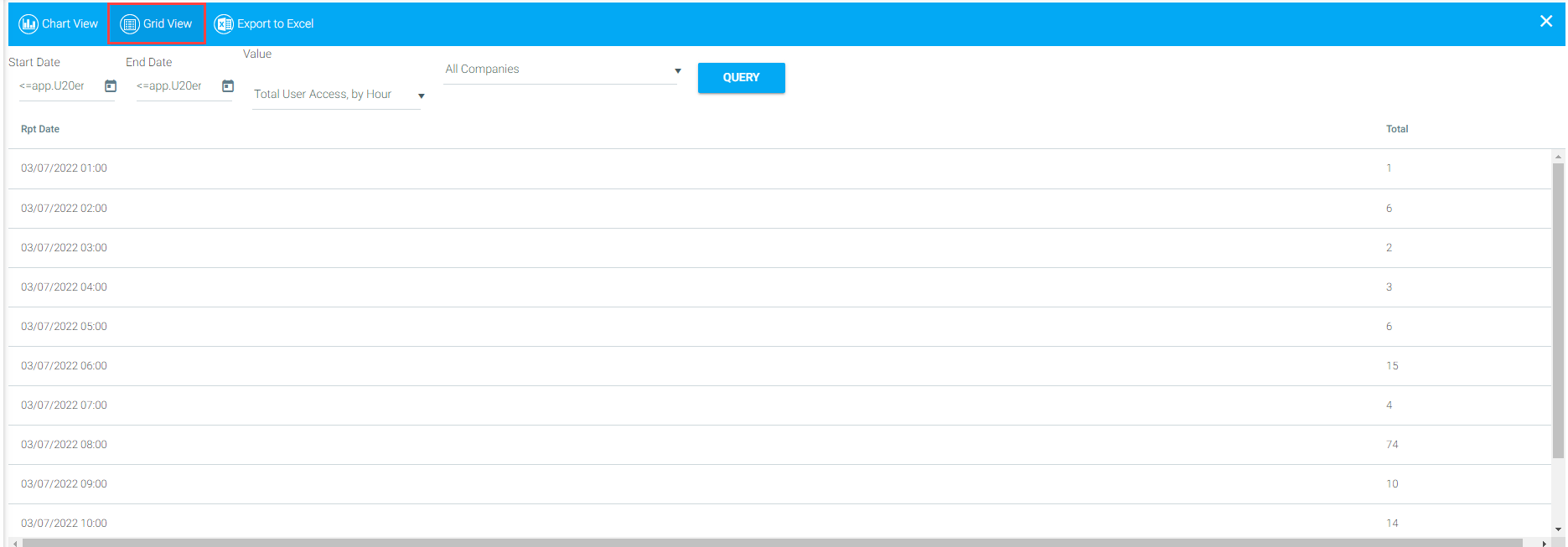Switch to Chart View
Image resolution: width=1568 pixels, height=547 pixels.
[70, 24]
